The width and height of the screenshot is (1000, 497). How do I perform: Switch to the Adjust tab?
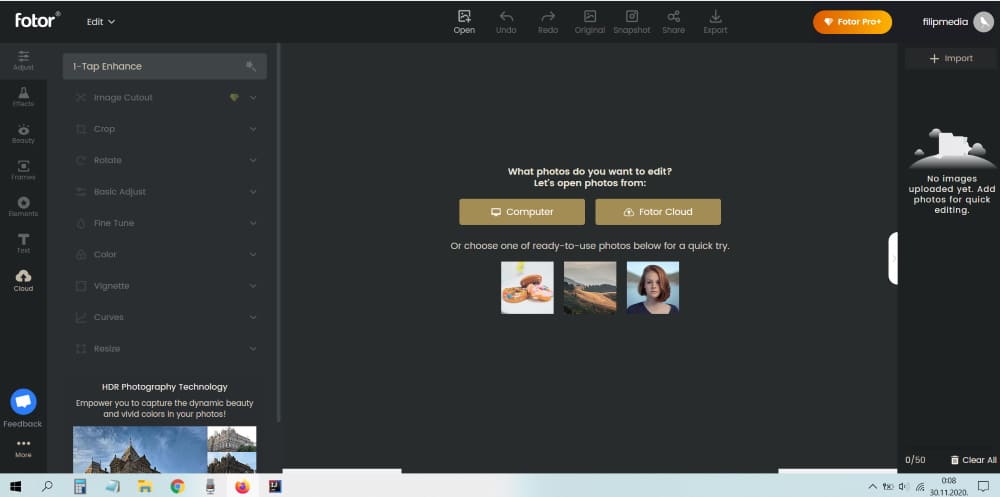[x=23, y=59]
